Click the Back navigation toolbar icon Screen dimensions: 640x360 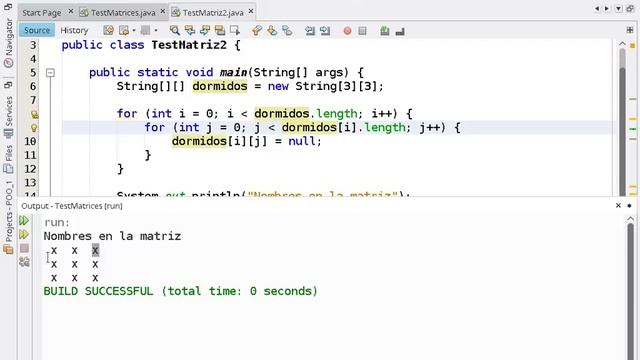124,30
